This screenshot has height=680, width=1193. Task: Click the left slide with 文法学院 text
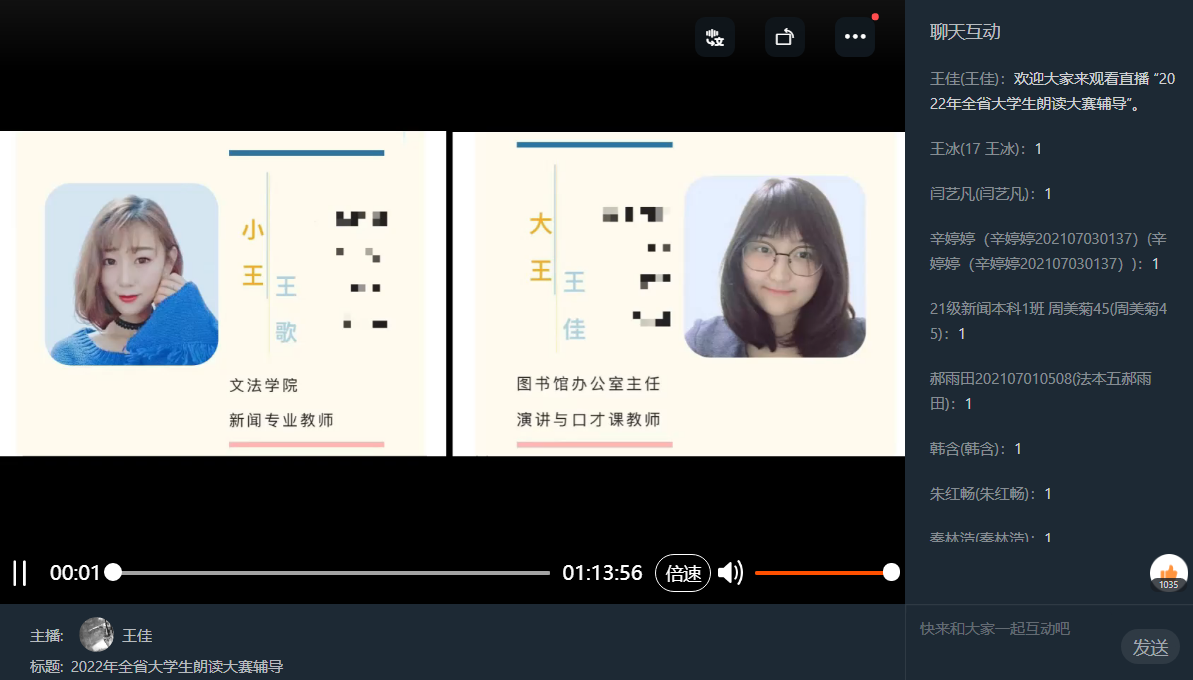(x=222, y=294)
